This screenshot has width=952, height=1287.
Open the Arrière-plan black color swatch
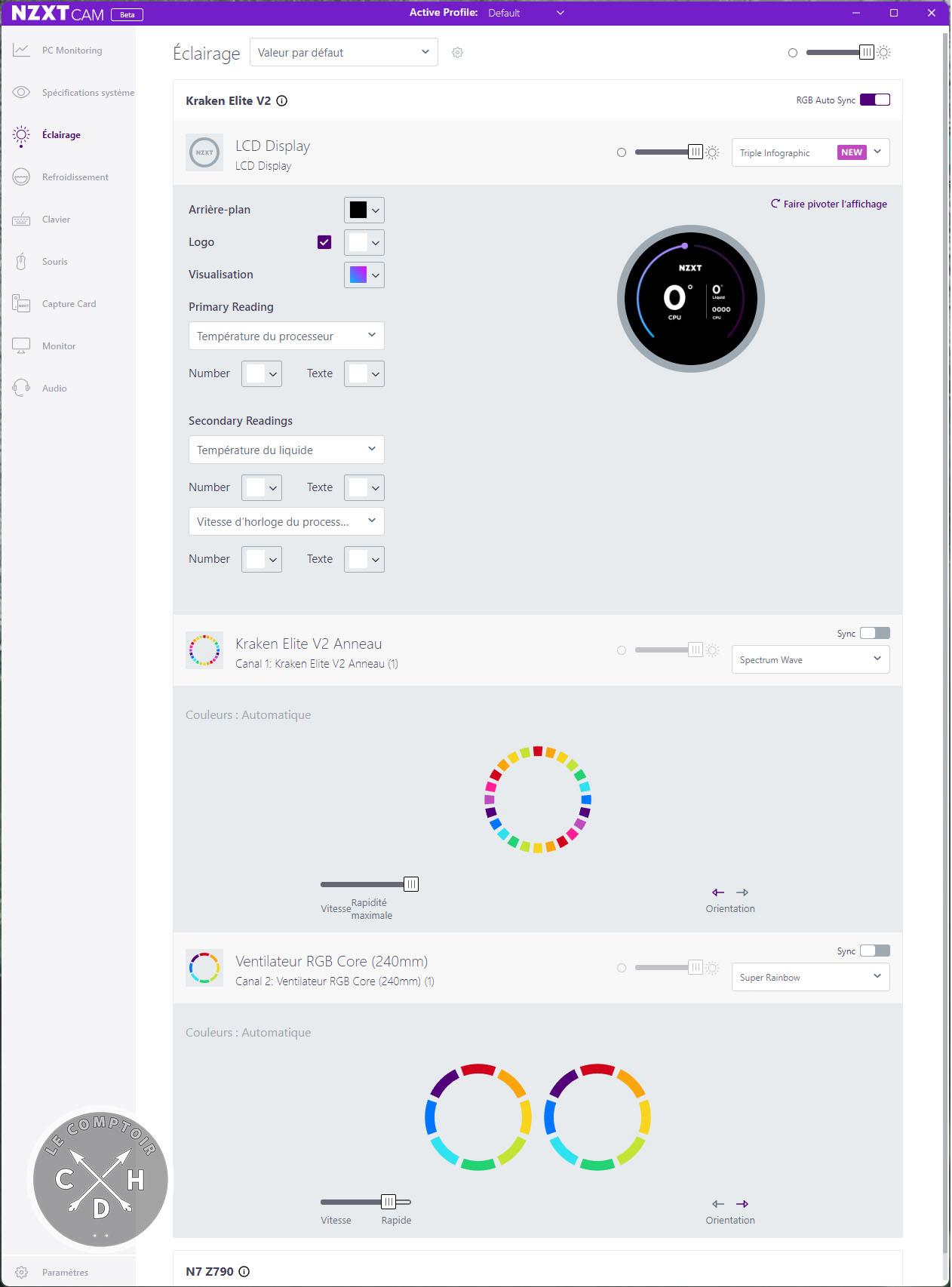click(x=364, y=210)
